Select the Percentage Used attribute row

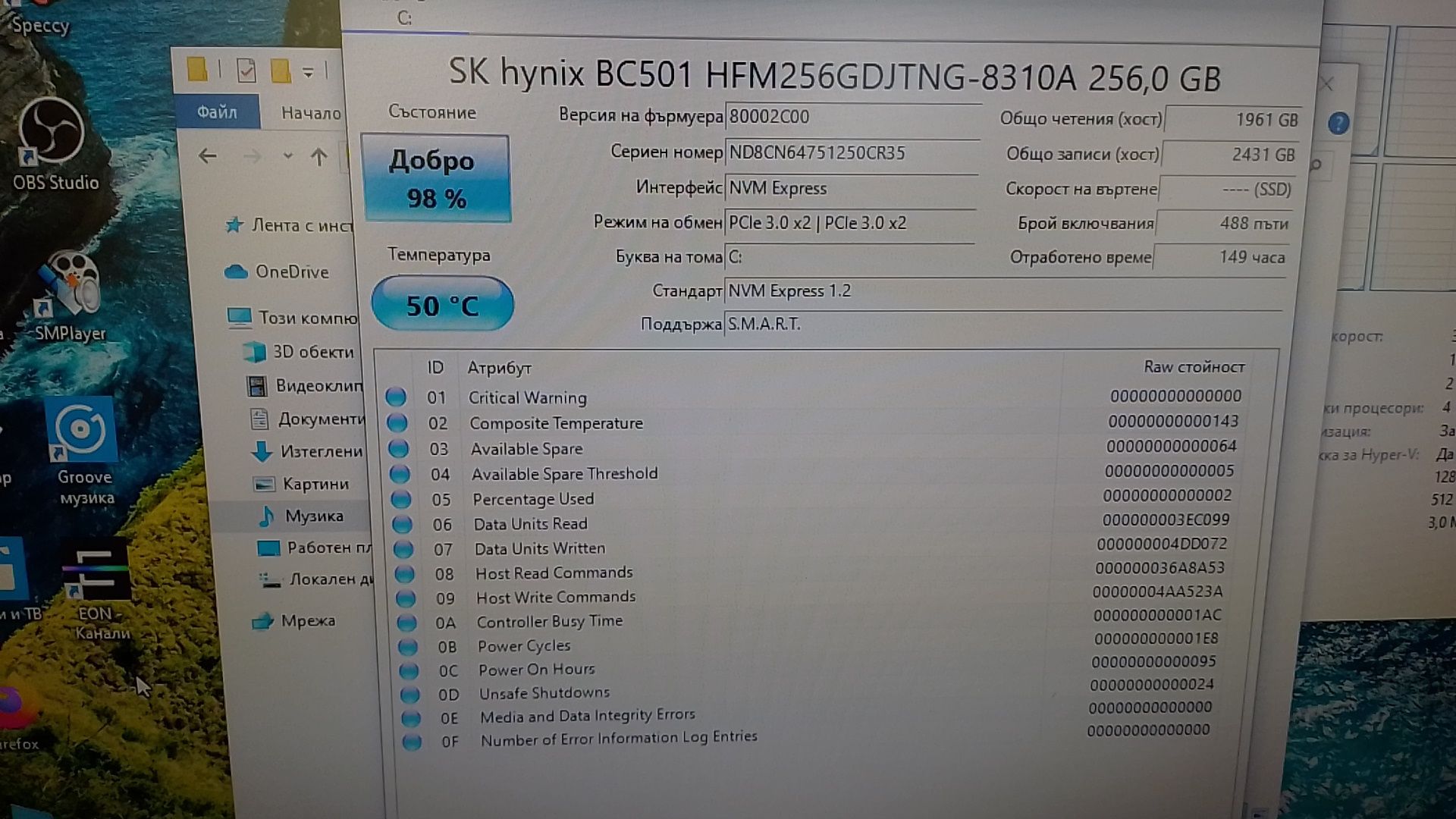(x=813, y=498)
